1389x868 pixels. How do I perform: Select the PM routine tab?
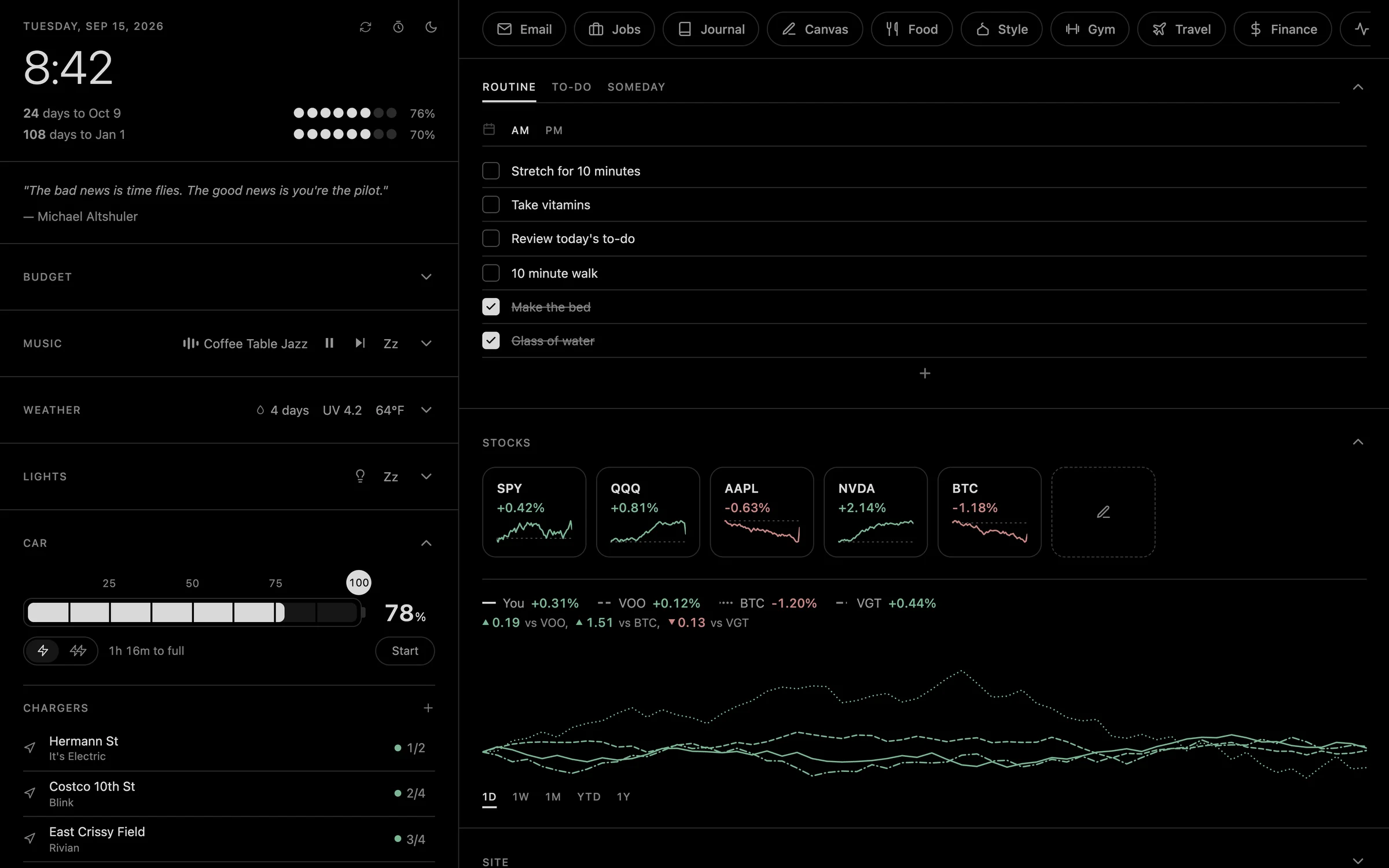point(554,130)
